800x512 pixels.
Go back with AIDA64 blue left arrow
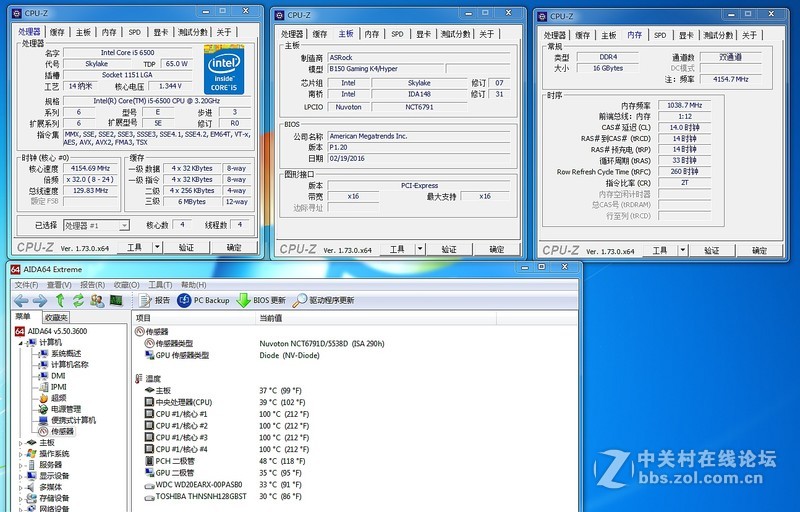21,301
